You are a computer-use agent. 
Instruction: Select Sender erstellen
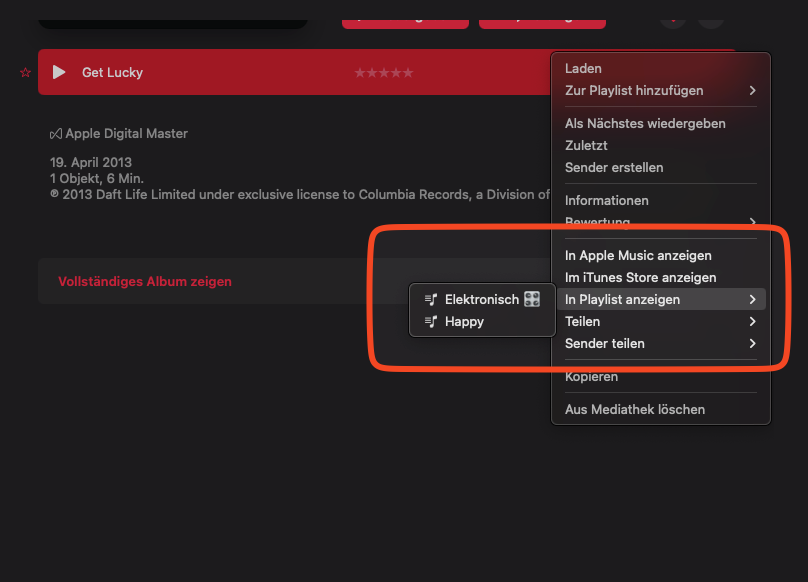(x=614, y=168)
